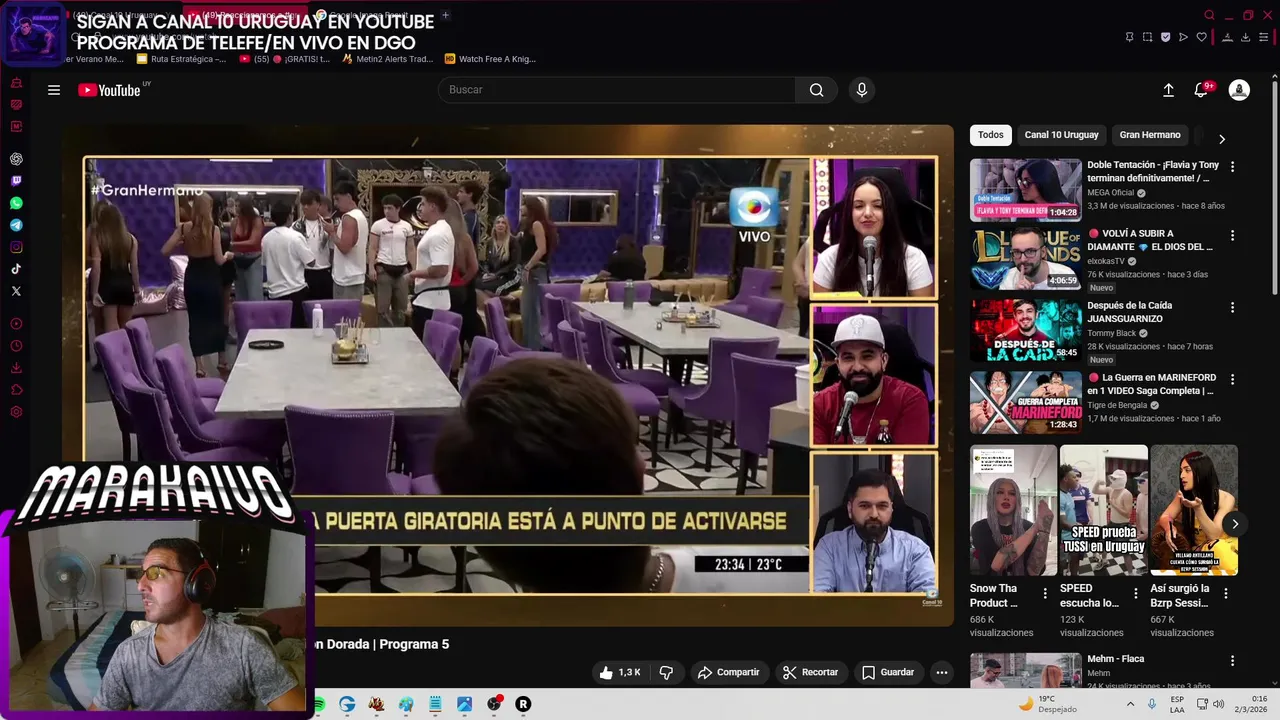Click the search magnifier button

pyautogui.click(x=816, y=90)
